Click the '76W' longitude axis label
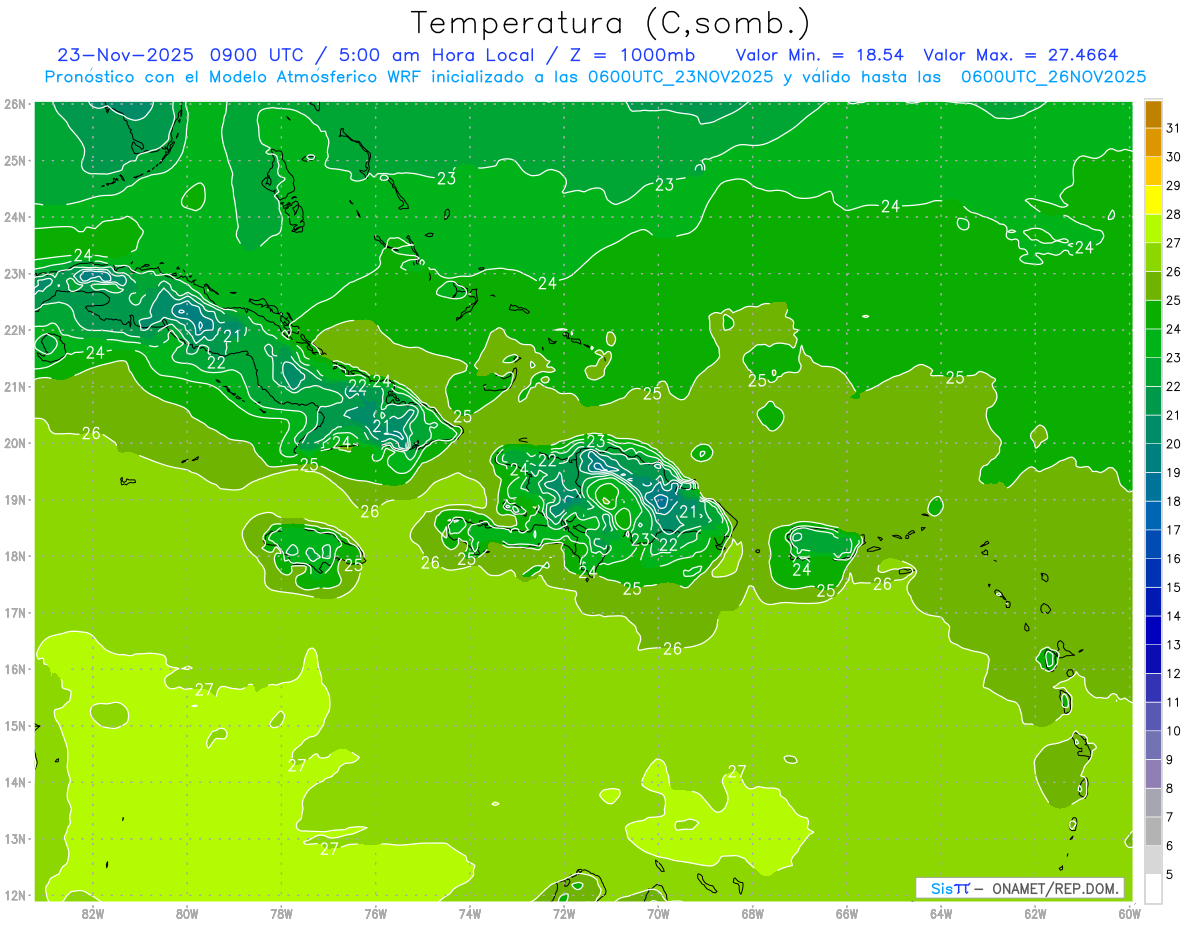 point(376,913)
